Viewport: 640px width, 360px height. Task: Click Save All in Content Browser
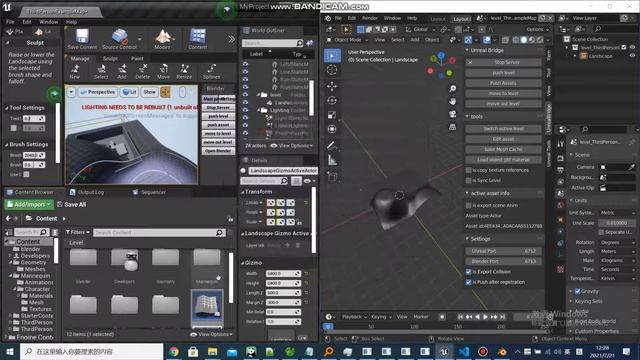pos(72,204)
